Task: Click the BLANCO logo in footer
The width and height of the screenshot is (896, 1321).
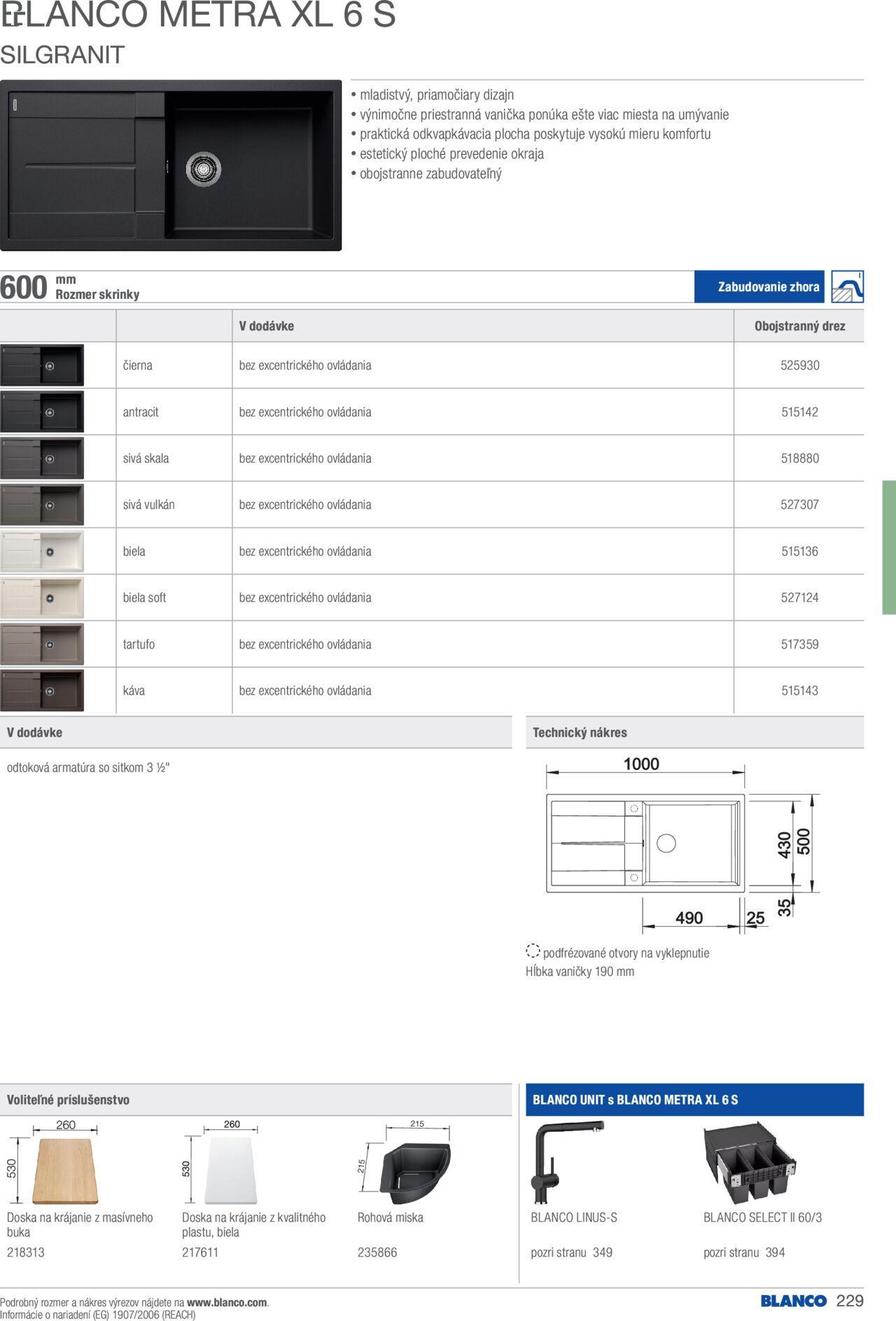Action: pyautogui.click(x=793, y=1301)
